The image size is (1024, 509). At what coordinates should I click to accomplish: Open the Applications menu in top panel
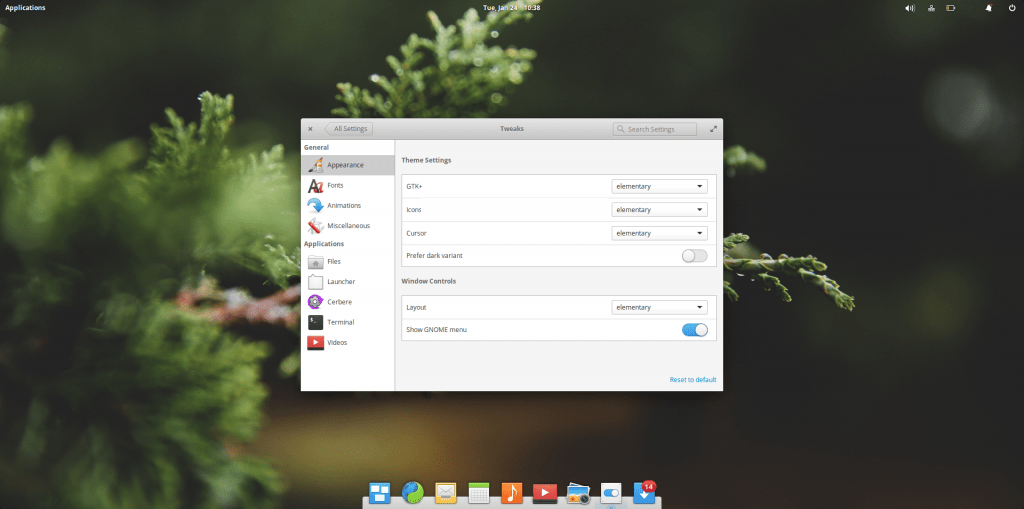pyautogui.click(x=25, y=8)
